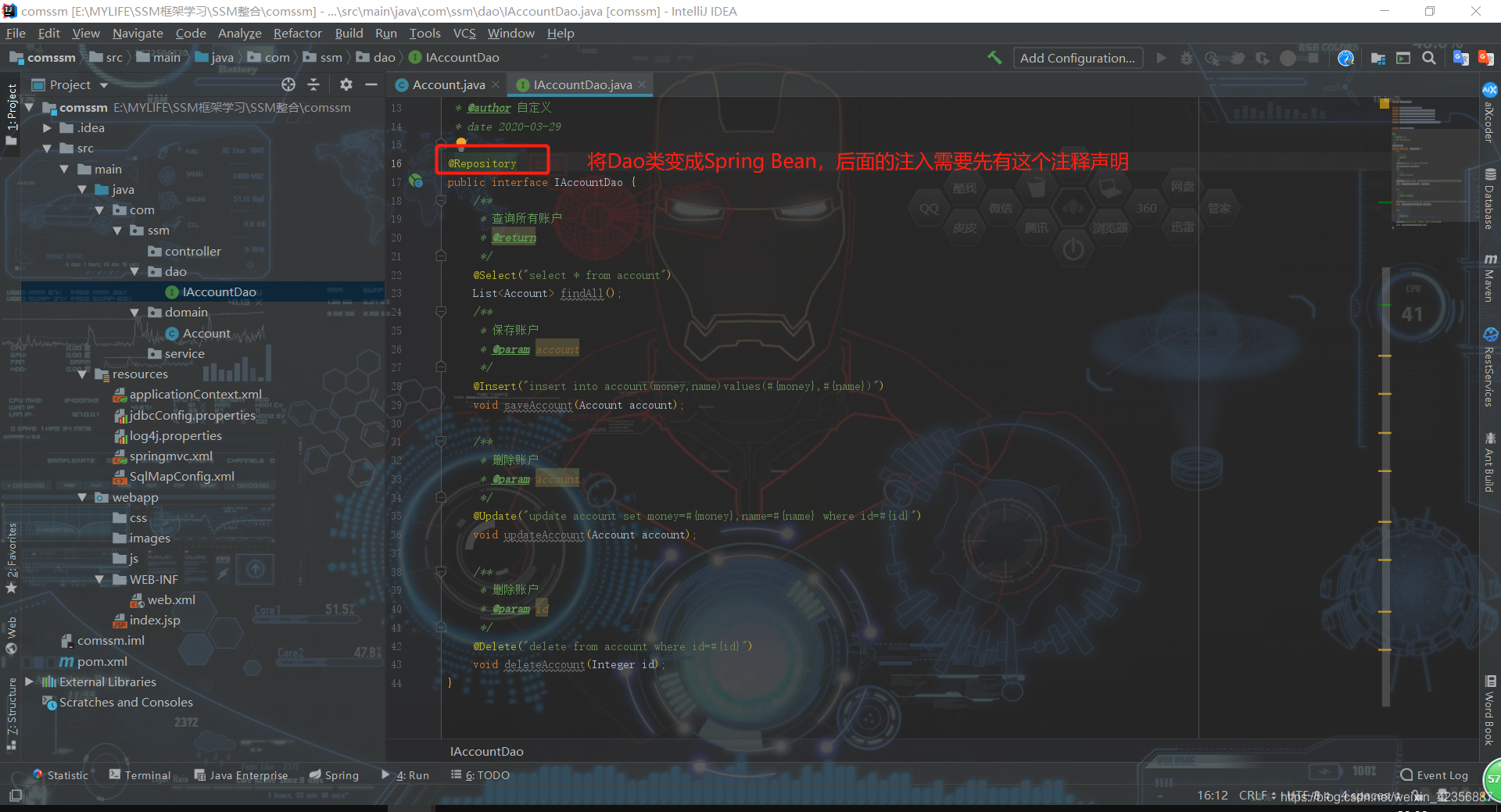
Task: Click the comssm breadcrumb in navigation bar
Action: 43,57
